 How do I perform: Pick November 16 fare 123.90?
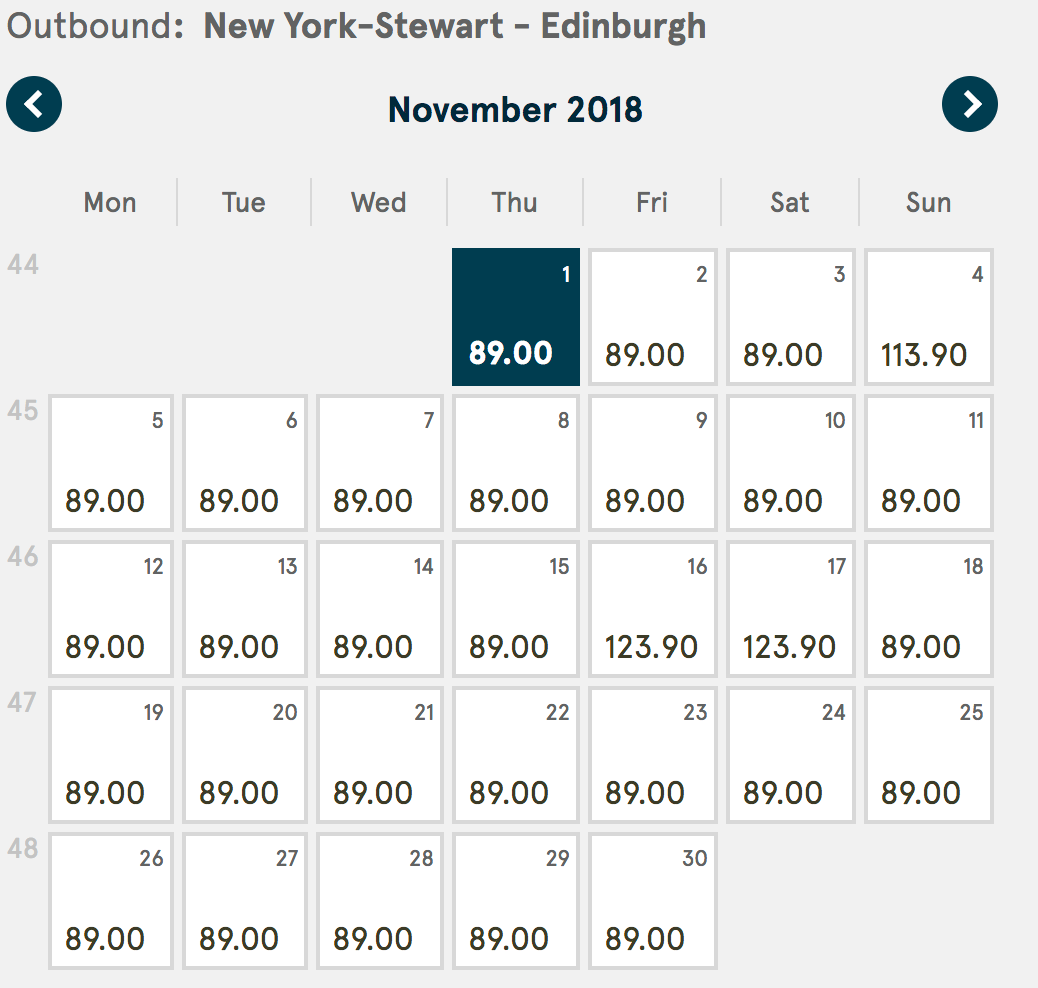pyautogui.click(x=653, y=609)
